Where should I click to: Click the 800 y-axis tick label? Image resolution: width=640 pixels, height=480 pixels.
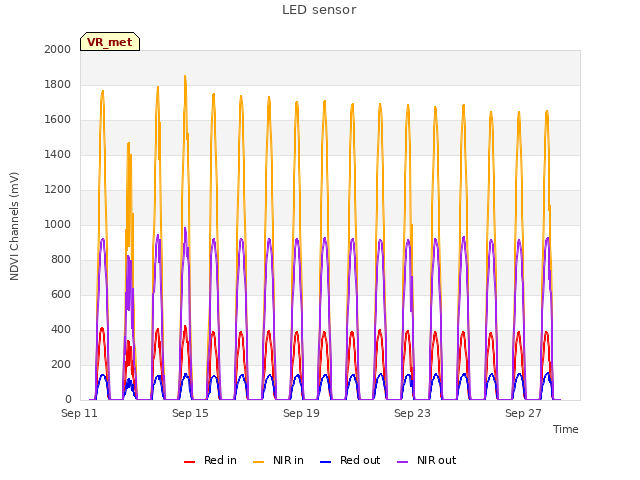pyautogui.click(x=61, y=260)
